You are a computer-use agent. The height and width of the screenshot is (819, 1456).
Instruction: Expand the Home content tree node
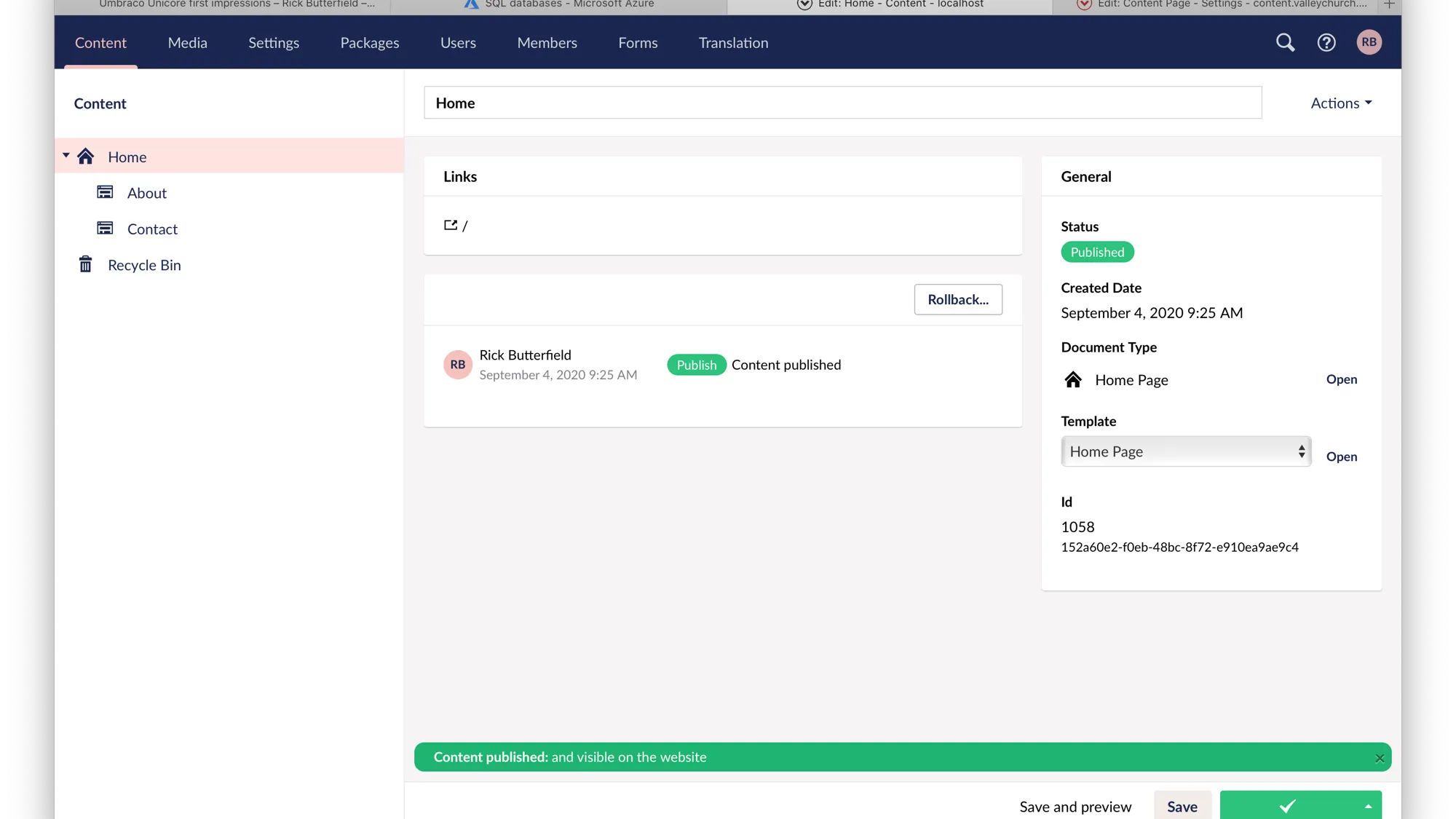point(65,156)
